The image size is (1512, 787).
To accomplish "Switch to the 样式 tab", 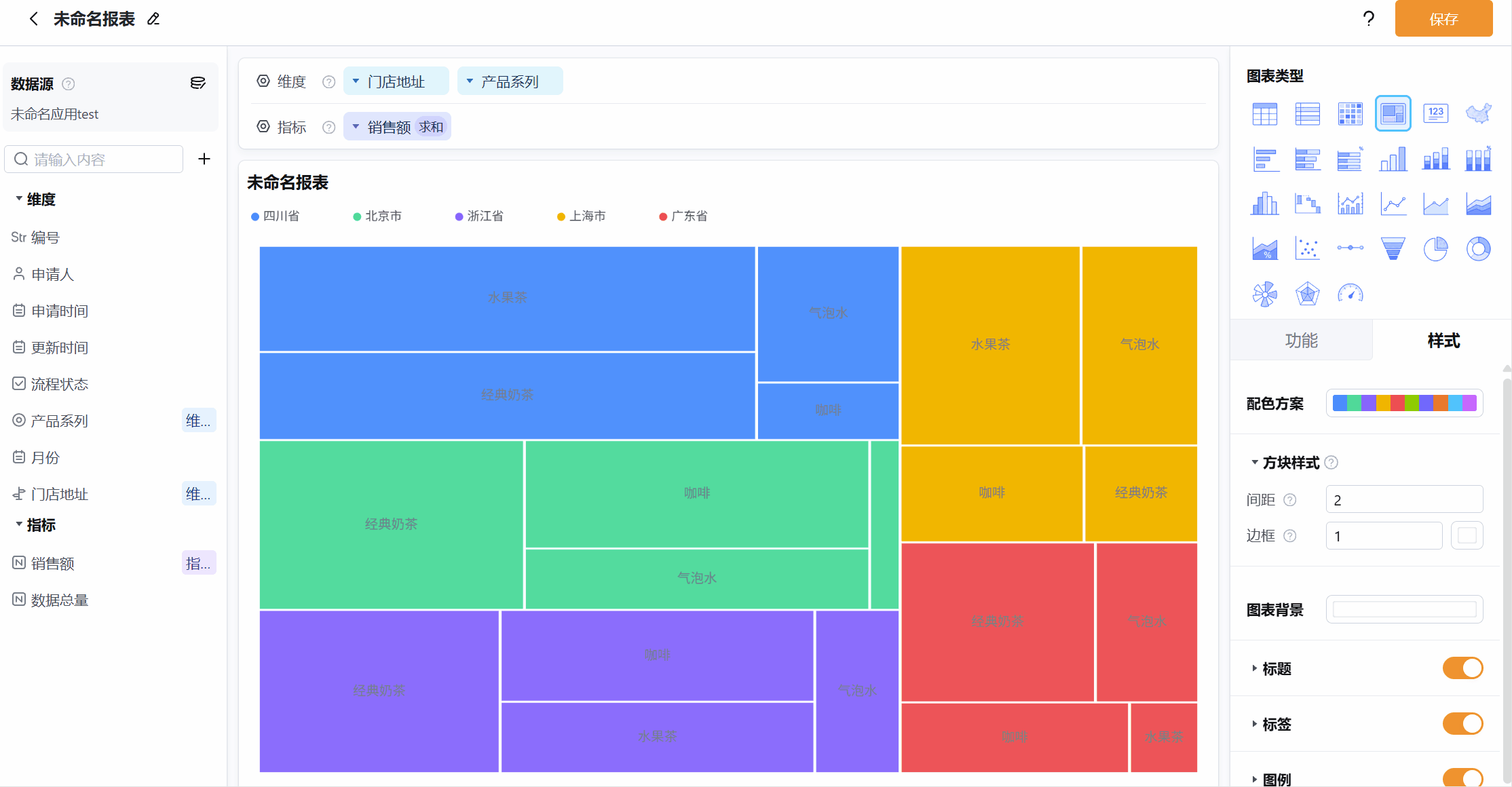I will 1443,341.
